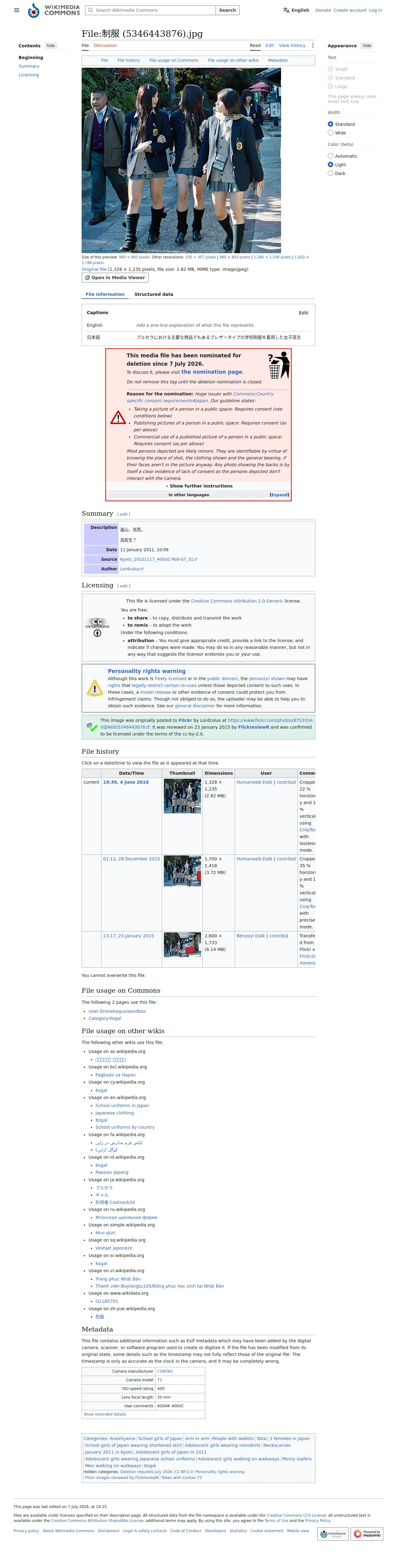
Task: Open the Q1185701 Wikidata link
Action: pos(107,1302)
